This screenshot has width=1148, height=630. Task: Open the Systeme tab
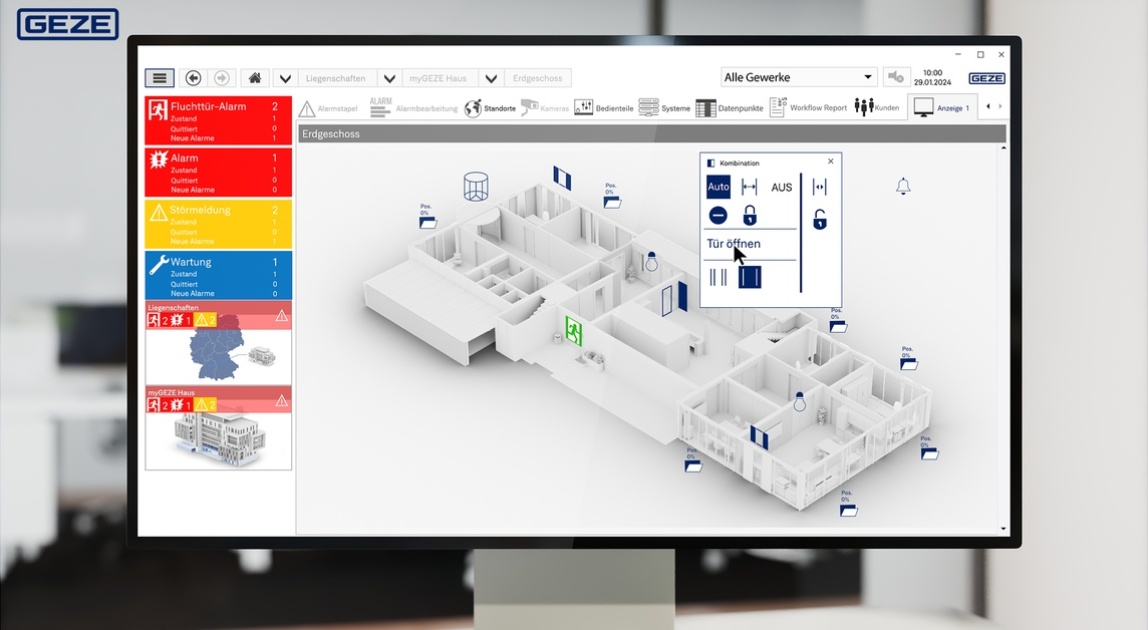(664, 108)
